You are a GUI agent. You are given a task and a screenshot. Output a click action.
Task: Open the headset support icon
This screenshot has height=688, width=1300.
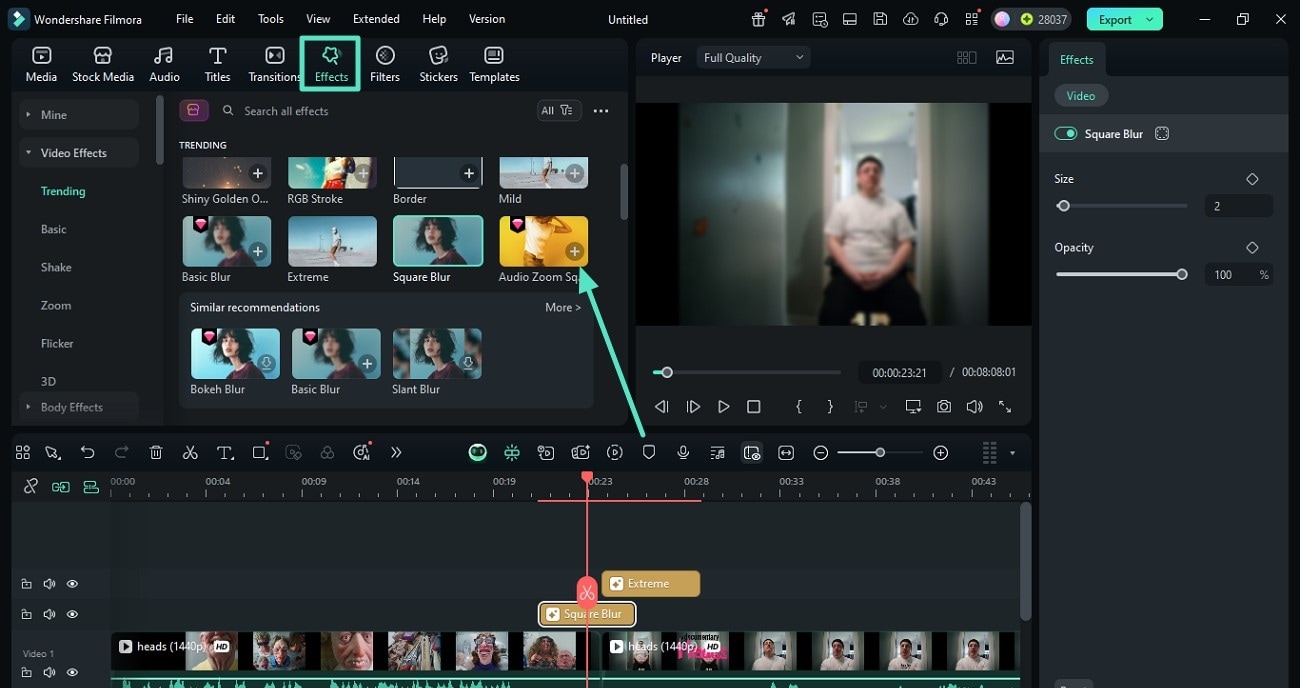[940, 19]
